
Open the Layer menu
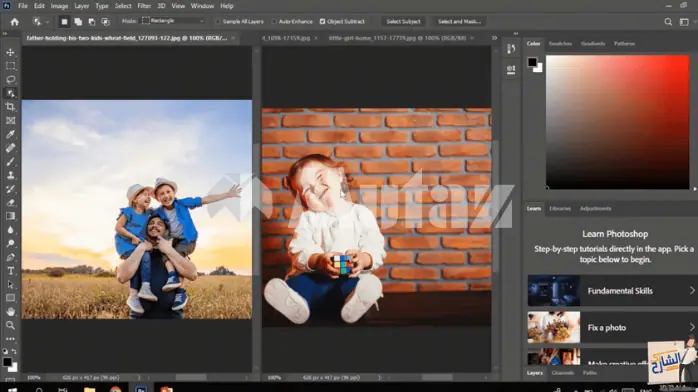coord(81,6)
